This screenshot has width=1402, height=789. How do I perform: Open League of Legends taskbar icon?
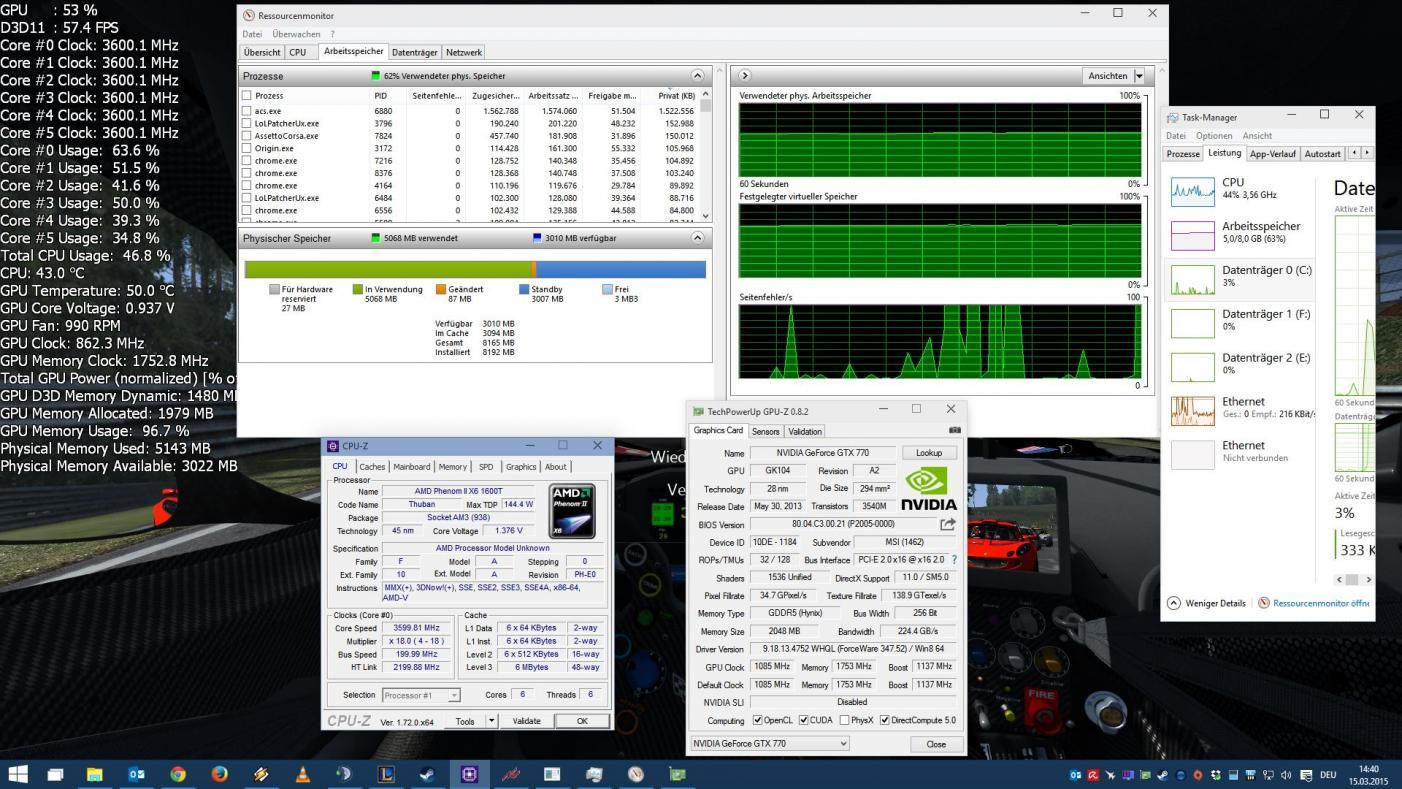coord(386,774)
